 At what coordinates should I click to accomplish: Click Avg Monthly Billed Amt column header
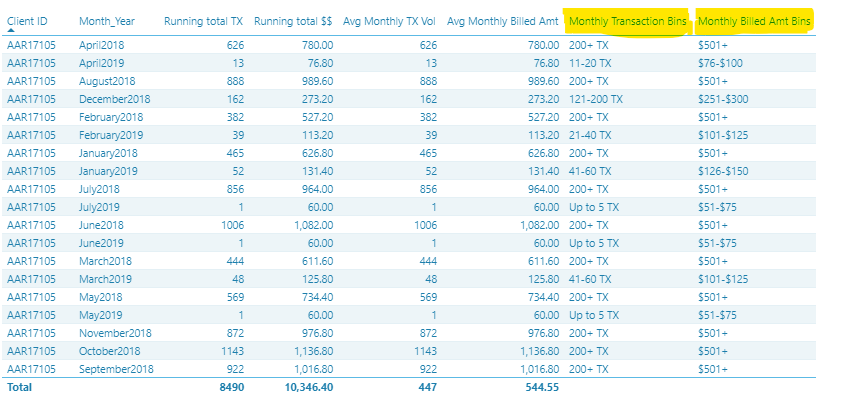(x=503, y=21)
